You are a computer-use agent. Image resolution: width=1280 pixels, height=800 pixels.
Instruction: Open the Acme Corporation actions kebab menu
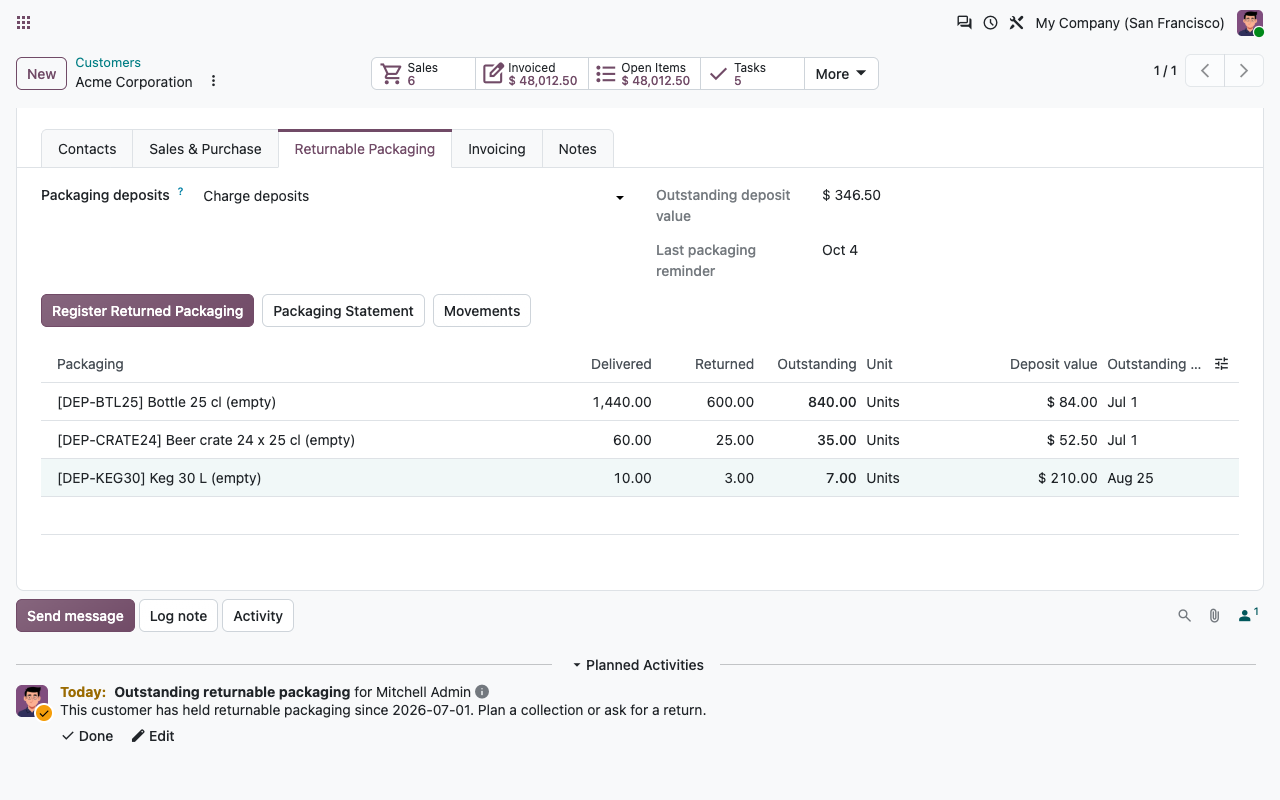213,81
